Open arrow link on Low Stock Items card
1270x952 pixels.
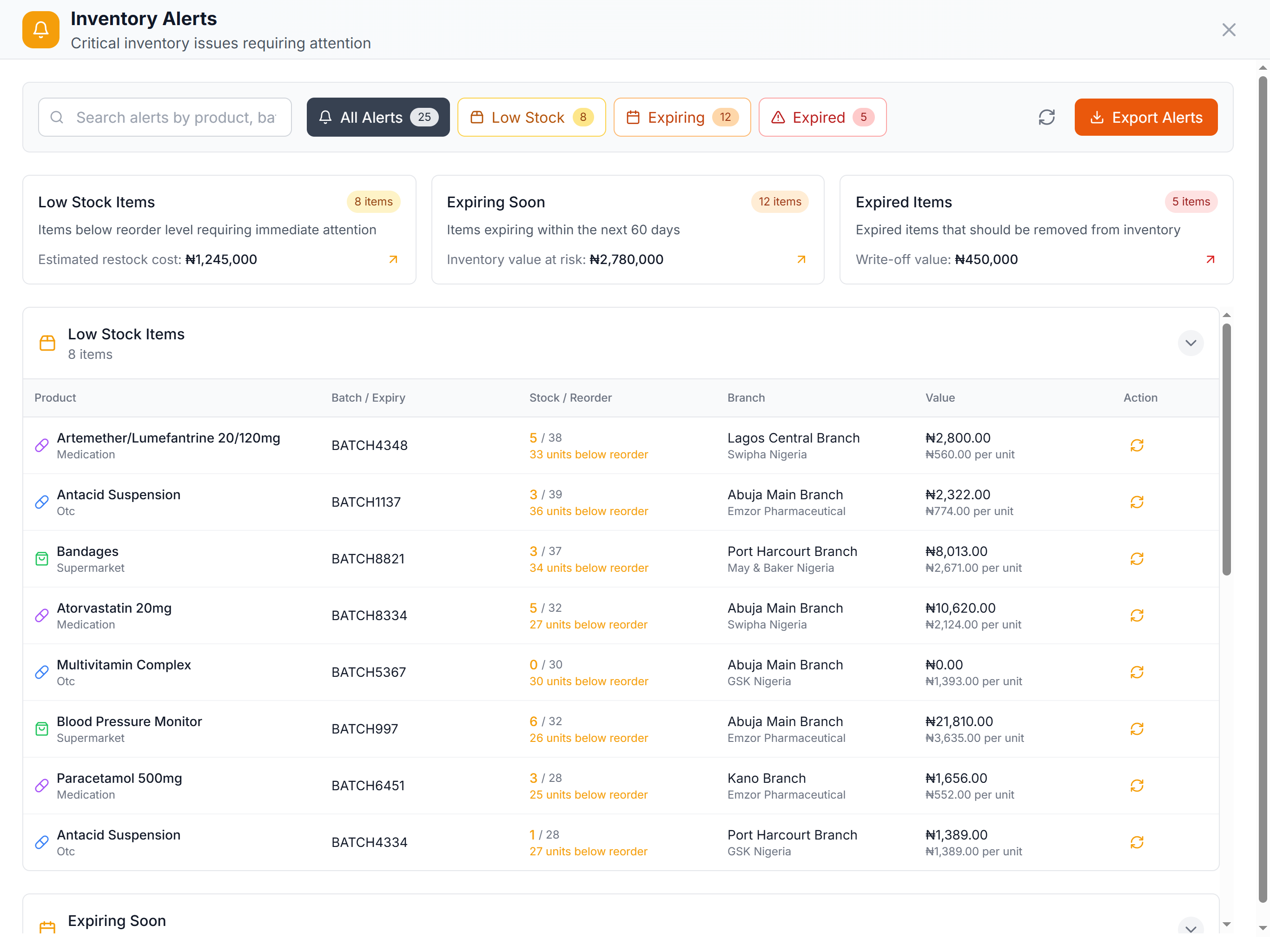coord(393,259)
